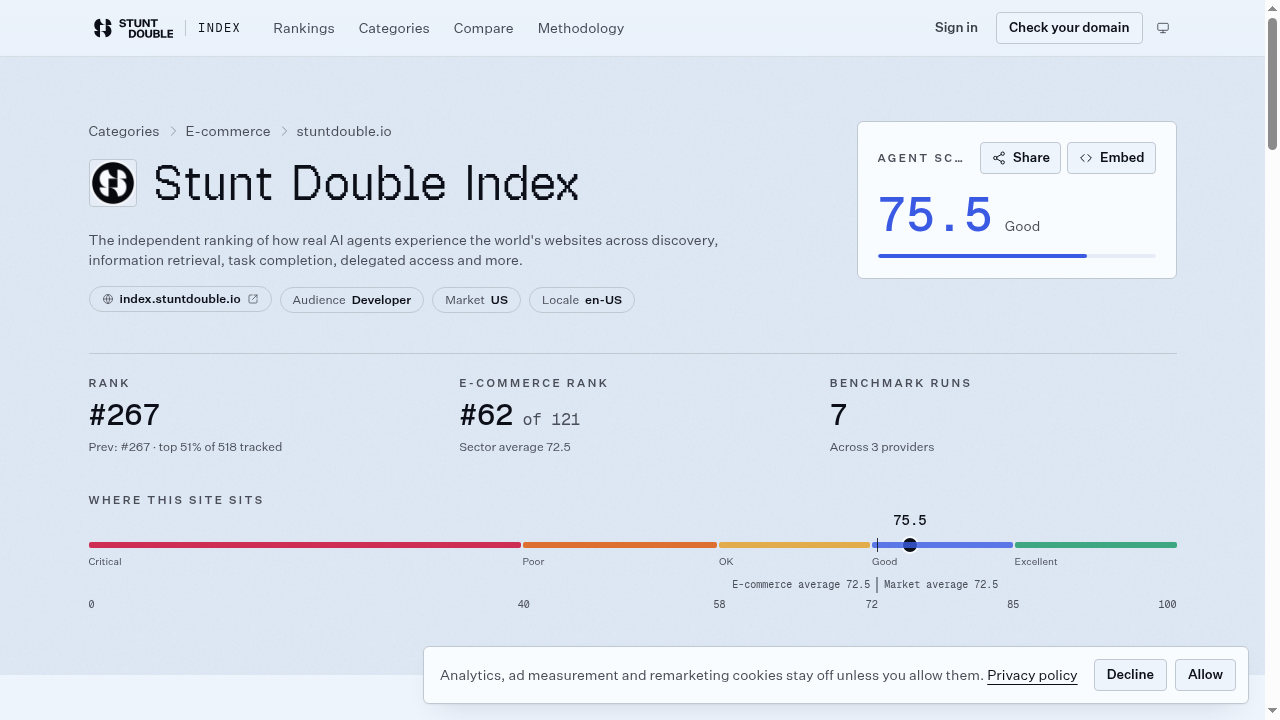Go to Categories in the breadcrumb
The image size is (1280, 720).
(124, 132)
